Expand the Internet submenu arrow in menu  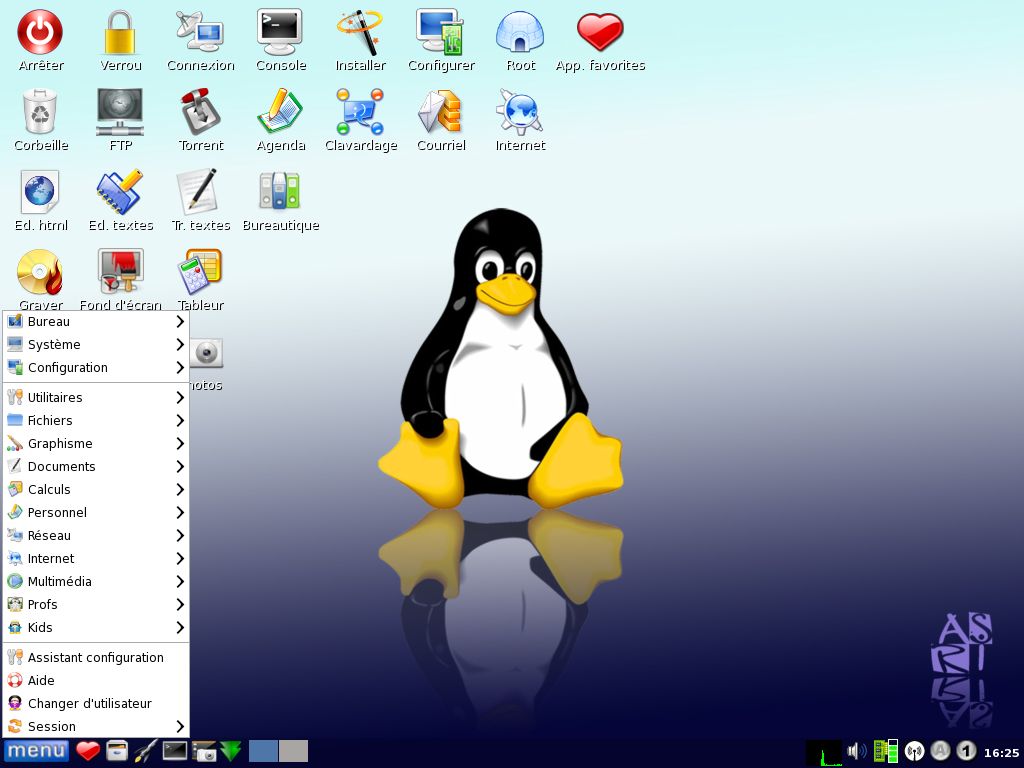tap(180, 558)
